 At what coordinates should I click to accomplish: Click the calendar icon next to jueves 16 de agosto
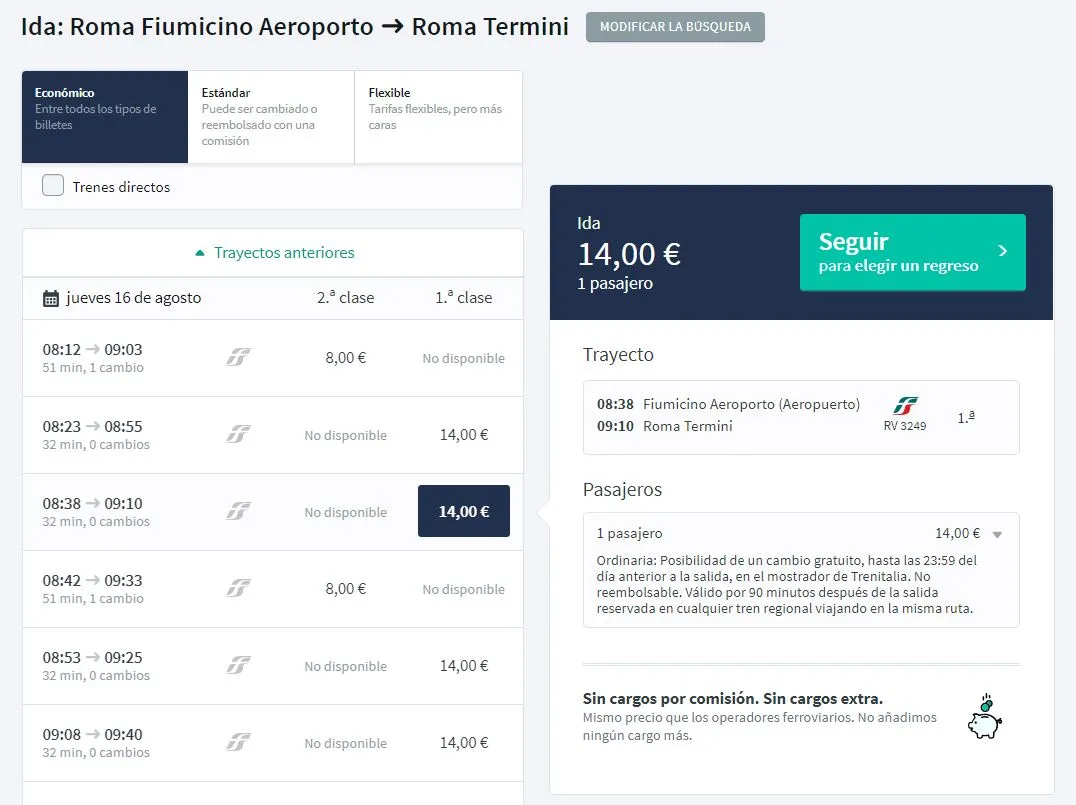tap(51, 298)
